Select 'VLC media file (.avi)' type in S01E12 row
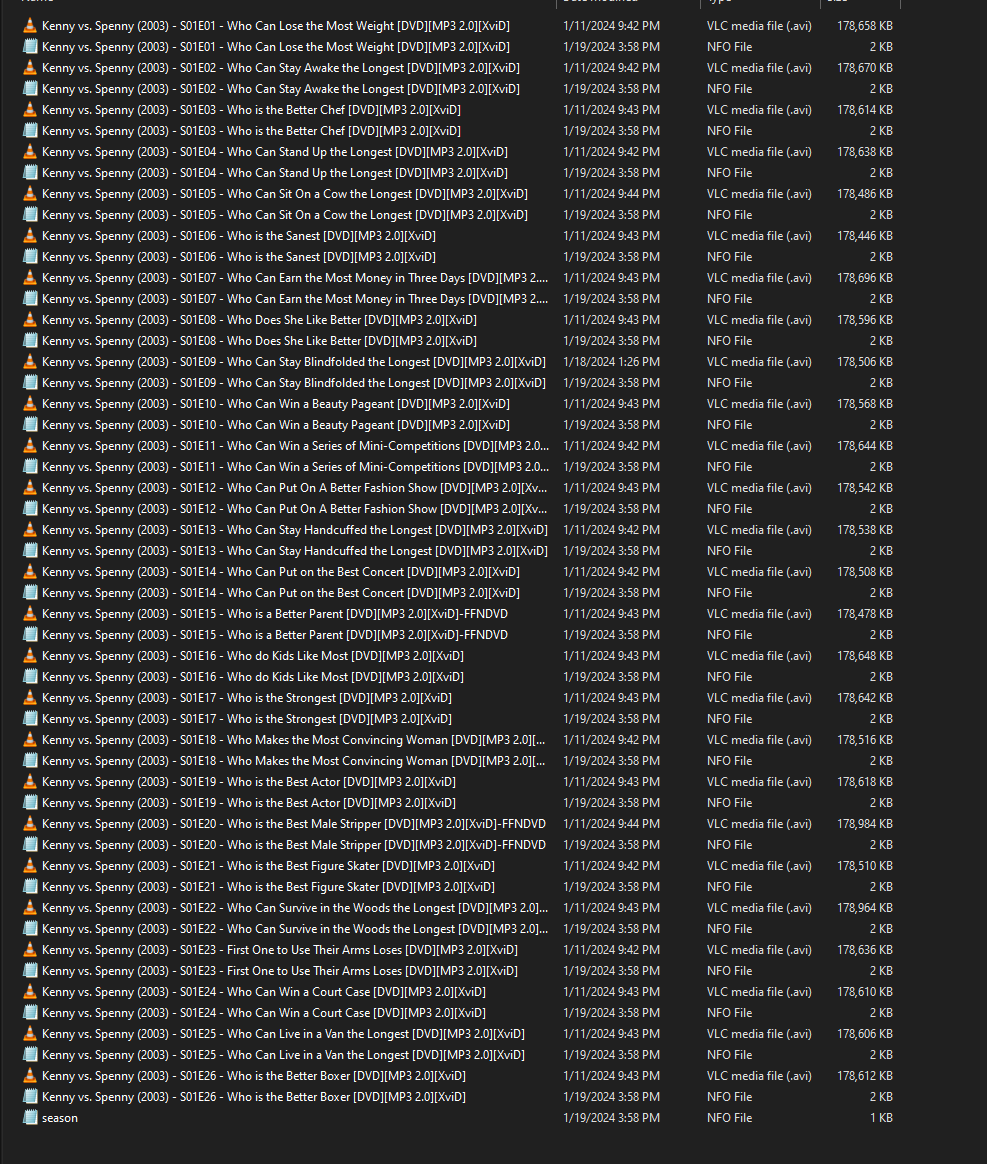The image size is (987, 1164). (759, 488)
